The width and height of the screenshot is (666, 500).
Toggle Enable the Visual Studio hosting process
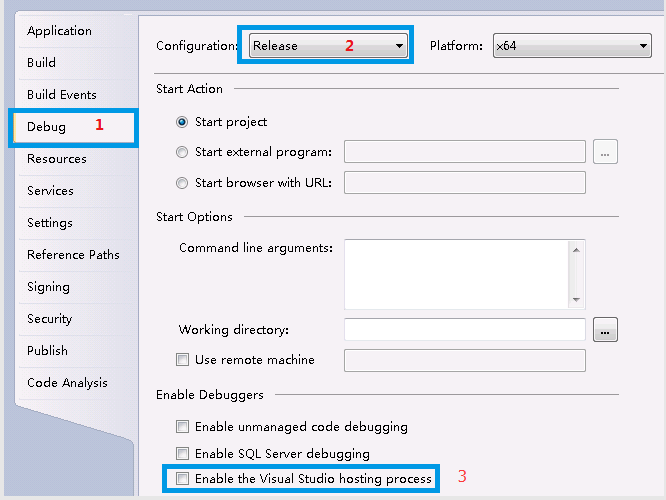(x=182, y=479)
